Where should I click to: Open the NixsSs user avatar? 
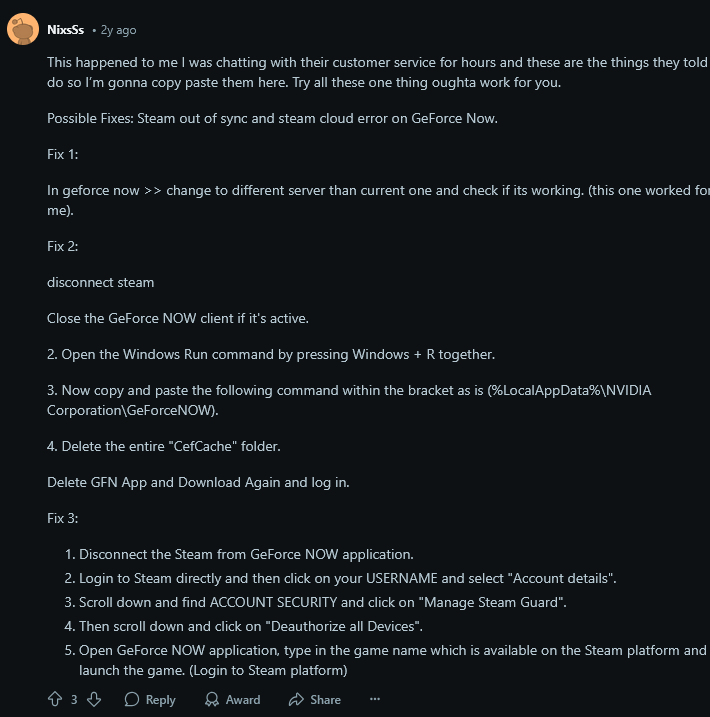[x=23, y=30]
